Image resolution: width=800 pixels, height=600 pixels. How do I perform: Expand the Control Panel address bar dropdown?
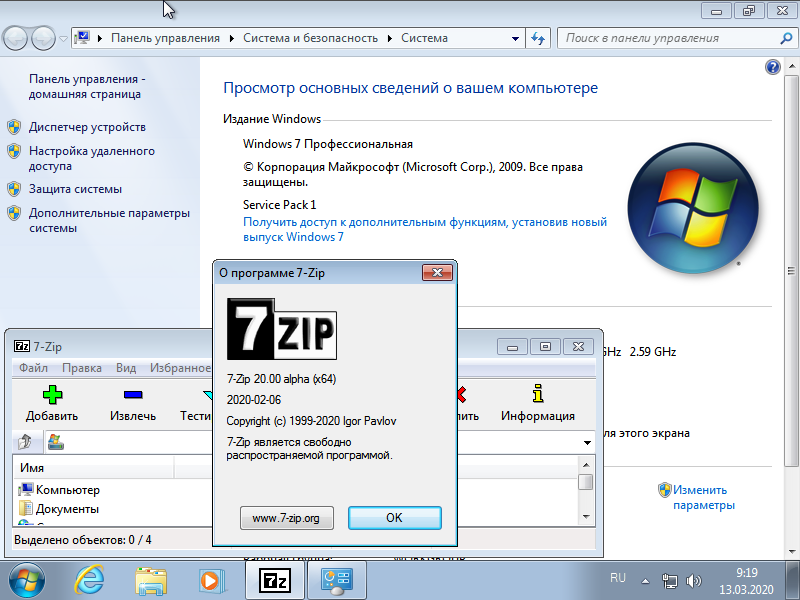coord(515,38)
